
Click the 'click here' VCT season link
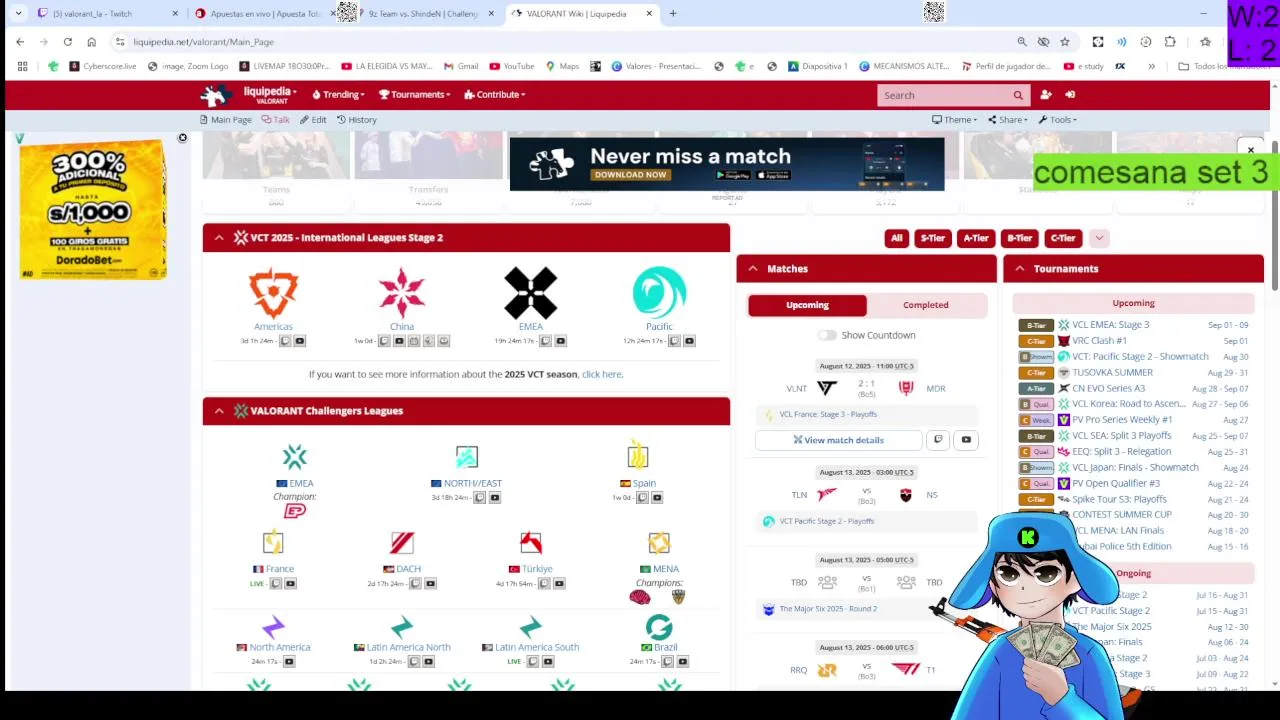tap(602, 374)
